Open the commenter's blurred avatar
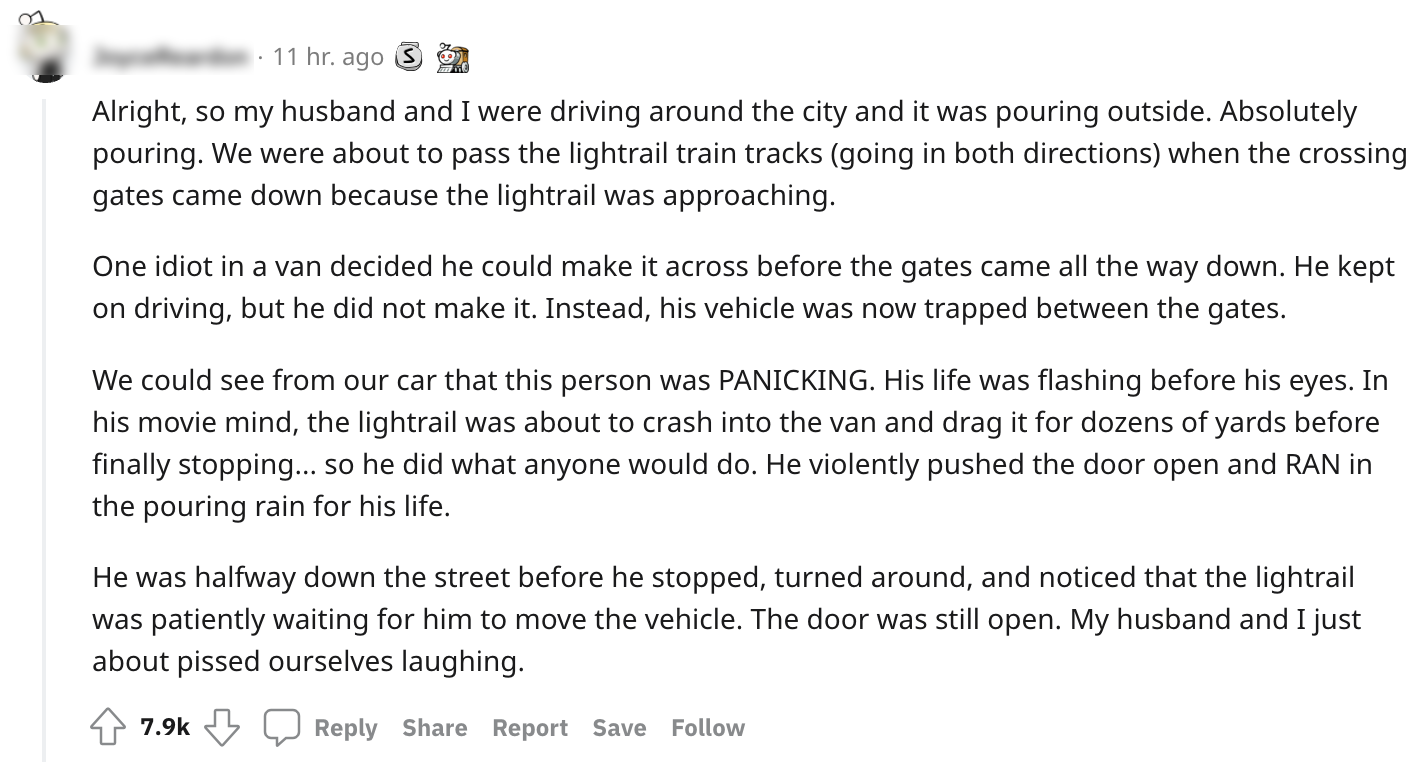The height and width of the screenshot is (762, 1428). click(43, 50)
